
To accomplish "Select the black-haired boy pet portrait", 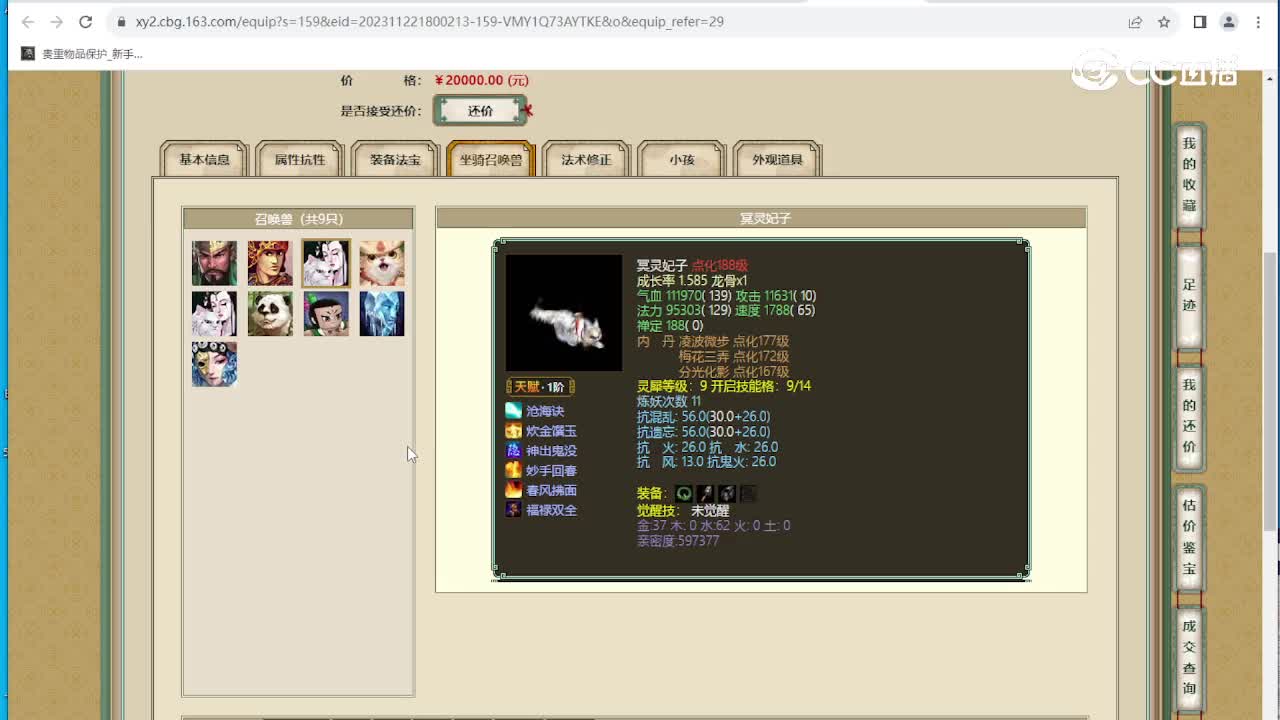I will tap(326, 314).
